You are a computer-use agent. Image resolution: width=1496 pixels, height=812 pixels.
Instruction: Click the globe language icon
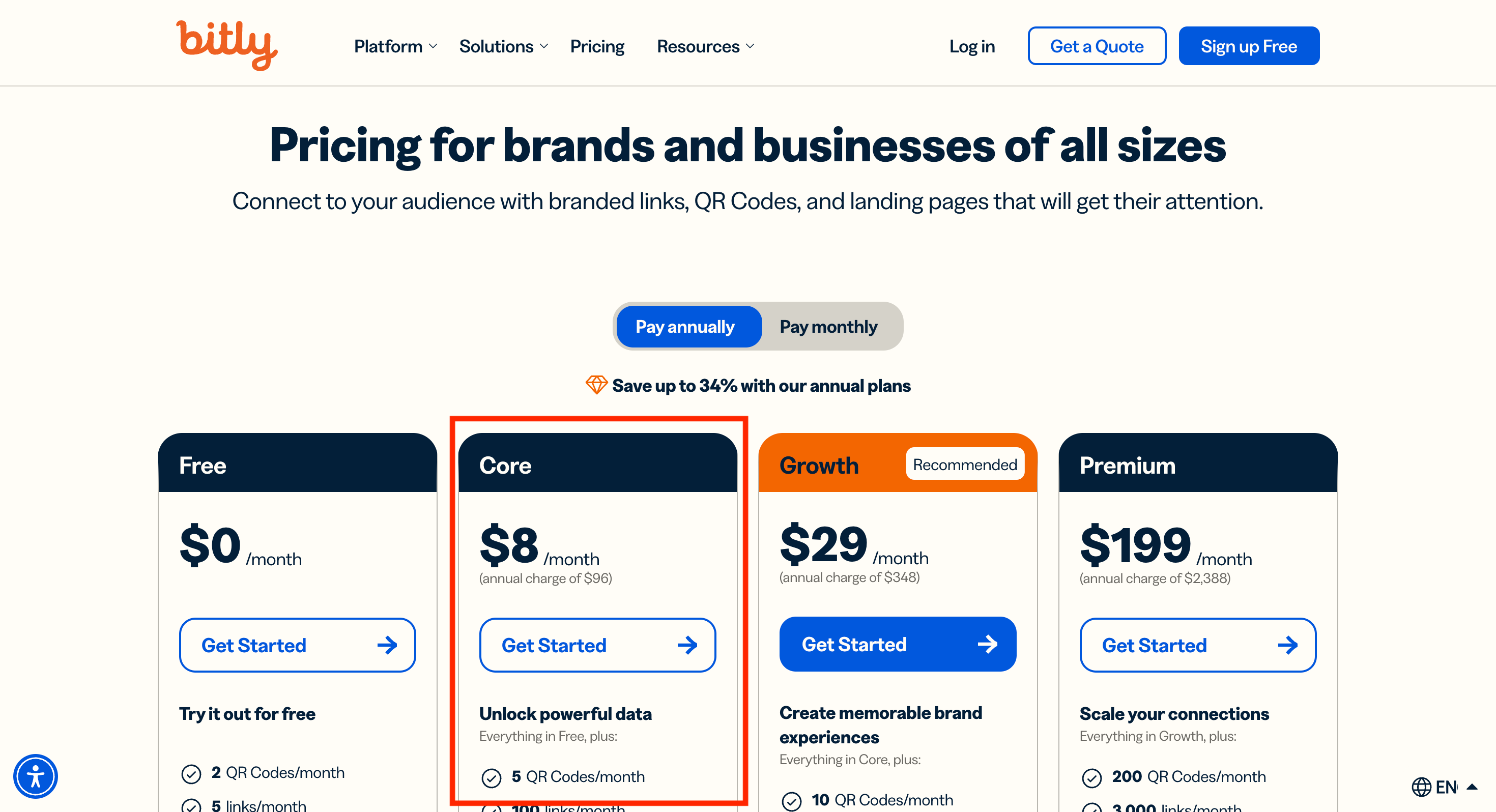coord(1421,787)
